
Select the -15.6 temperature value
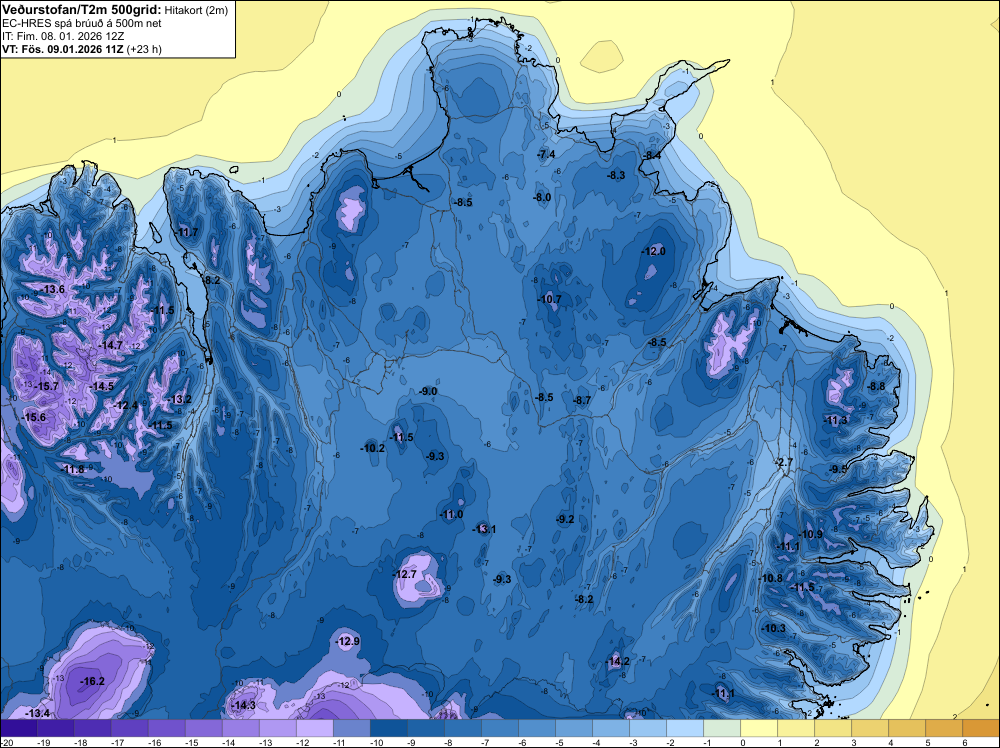click(x=34, y=417)
